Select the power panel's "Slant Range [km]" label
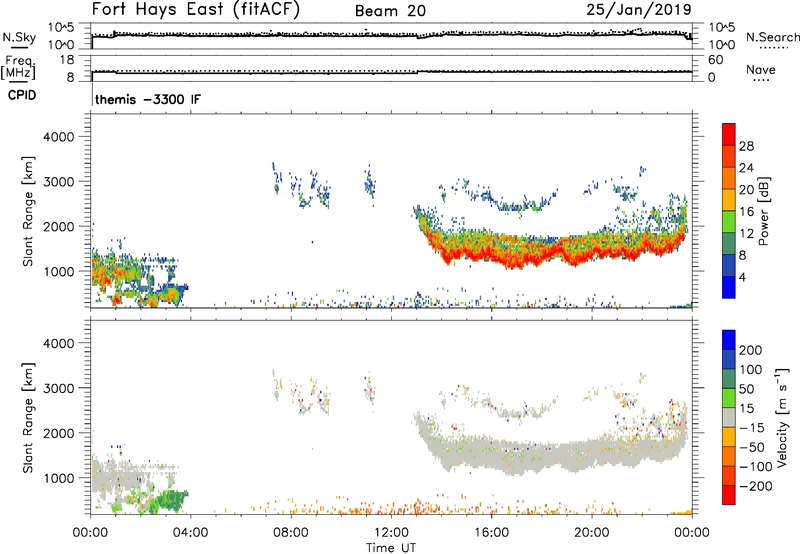Viewport: 800px width, 554px height. point(28,211)
